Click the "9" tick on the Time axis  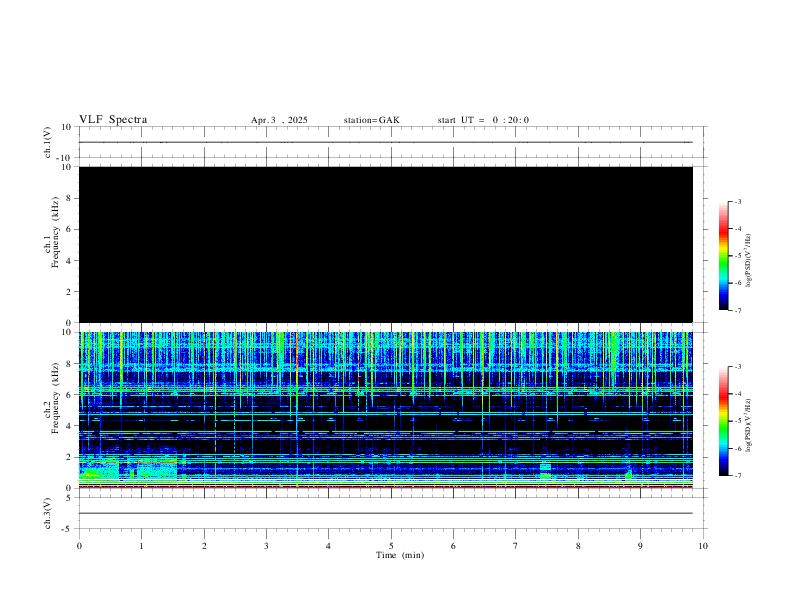pos(640,546)
